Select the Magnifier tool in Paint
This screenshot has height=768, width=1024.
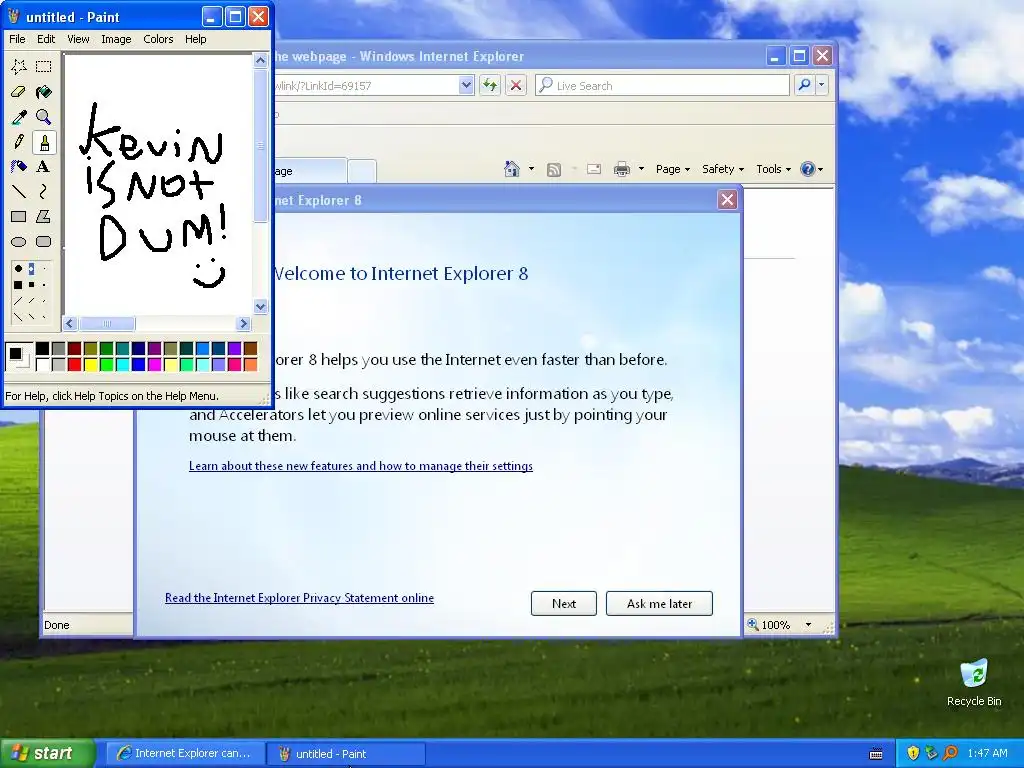coord(43,117)
